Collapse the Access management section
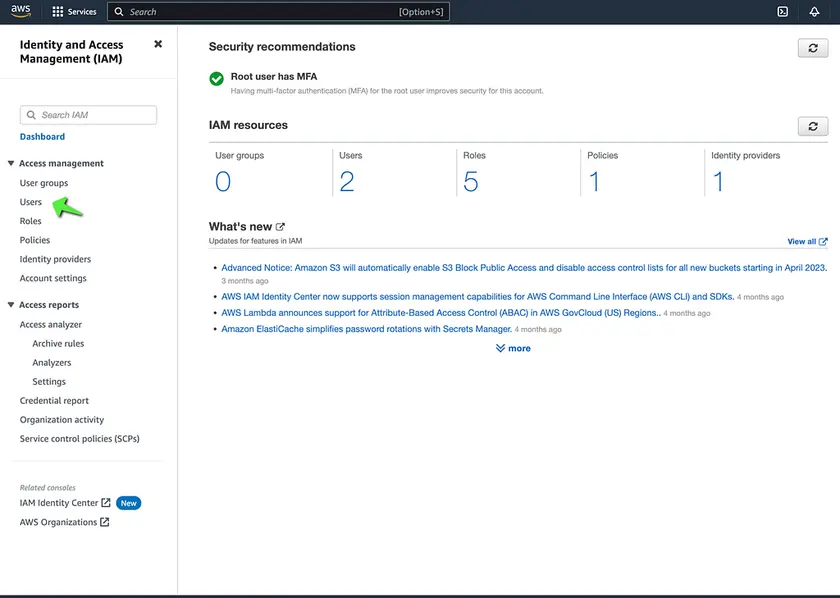 11,163
